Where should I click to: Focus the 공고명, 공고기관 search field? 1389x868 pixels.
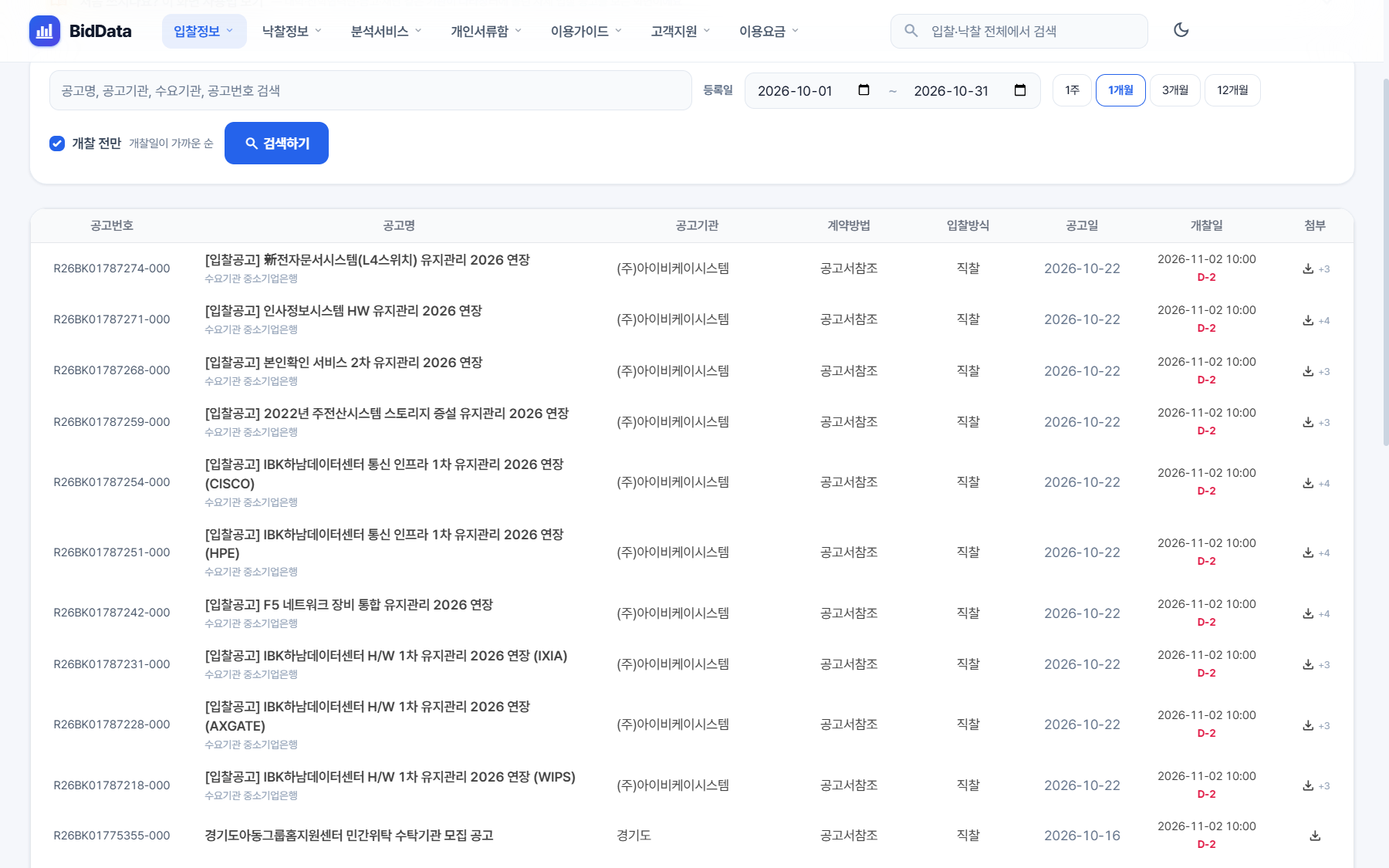point(370,90)
